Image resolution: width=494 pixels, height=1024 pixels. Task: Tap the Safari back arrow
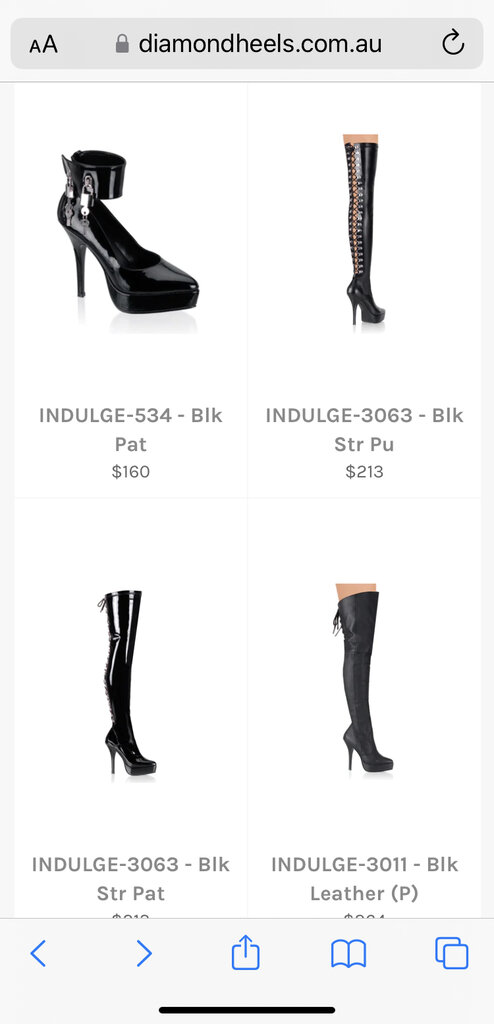[39, 954]
